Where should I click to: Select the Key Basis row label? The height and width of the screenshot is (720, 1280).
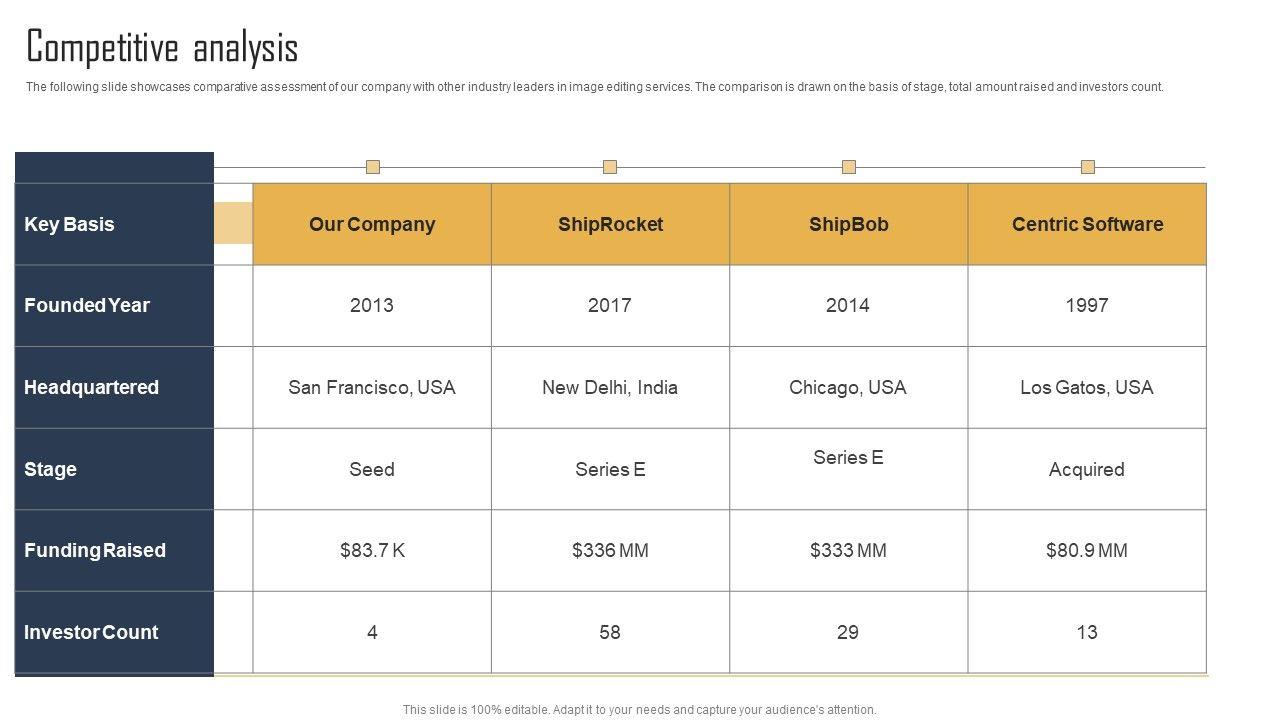[69, 224]
